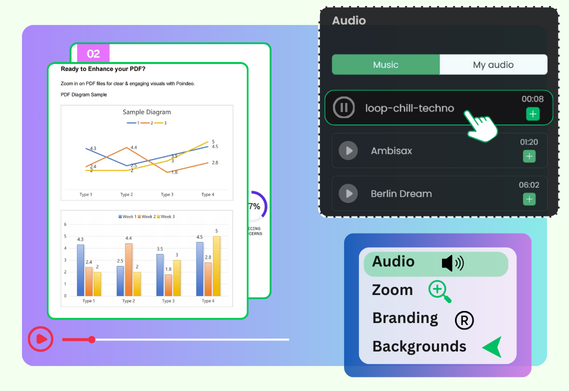Play the Ambisax track
Image resolution: width=569 pixels, height=391 pixels.
point(348,150)
